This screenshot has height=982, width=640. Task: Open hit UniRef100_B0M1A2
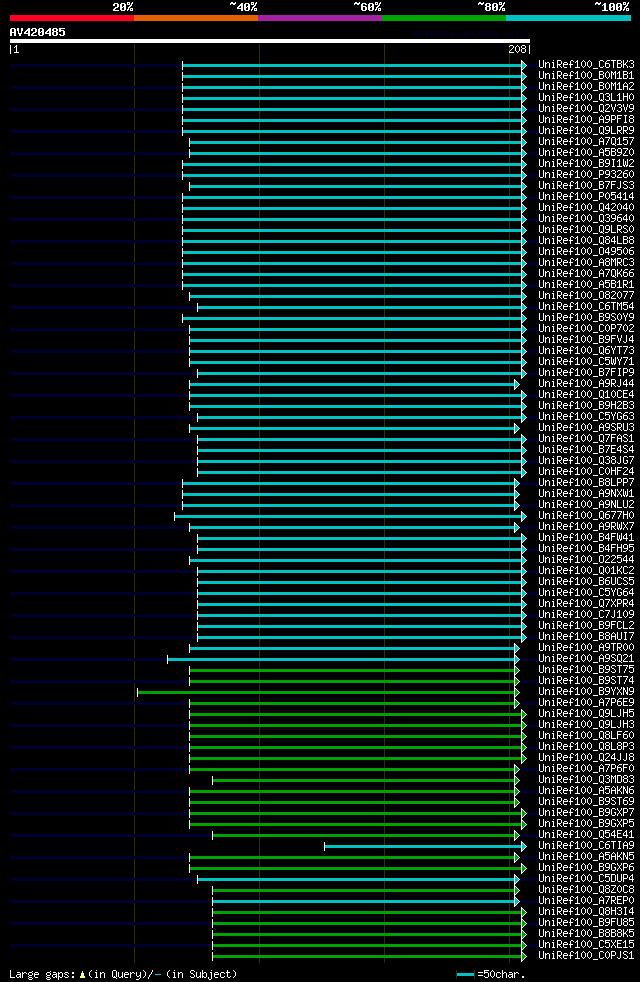pos(586,86)
